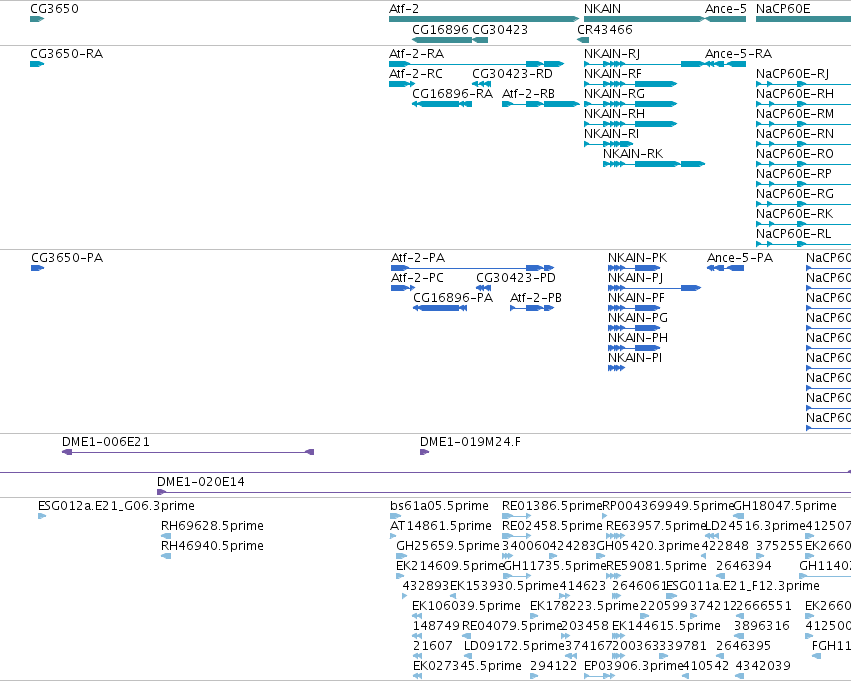This screenshot has width=851, height=681.
Task: Select BAC clone DME1-006E21
Action: 106,442
